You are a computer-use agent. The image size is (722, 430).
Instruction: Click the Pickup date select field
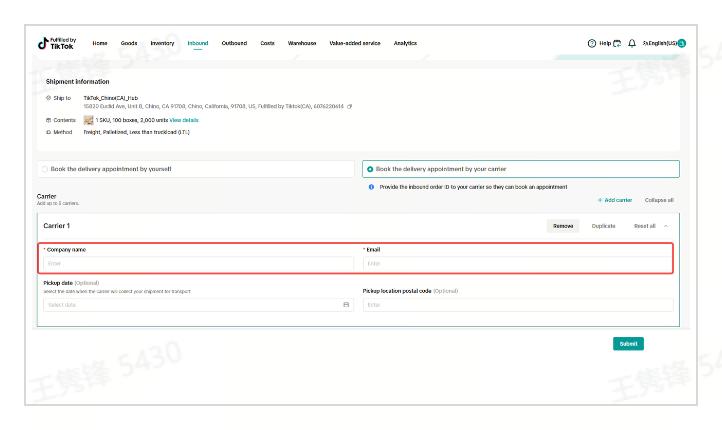point(198,305)
